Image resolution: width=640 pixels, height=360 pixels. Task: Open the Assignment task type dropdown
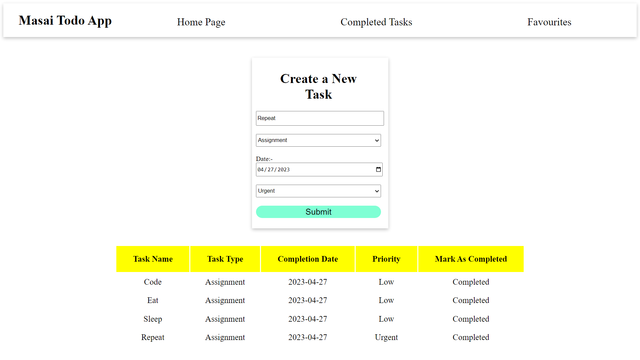pos(318,140)
